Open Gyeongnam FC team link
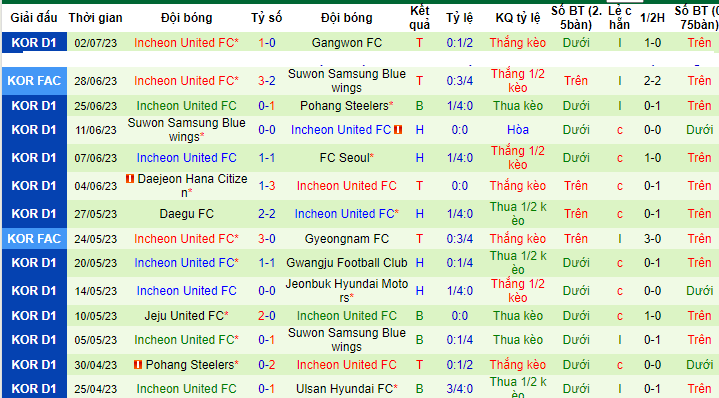The height and width of the screenshot is (398, 719). coord(347,238)
